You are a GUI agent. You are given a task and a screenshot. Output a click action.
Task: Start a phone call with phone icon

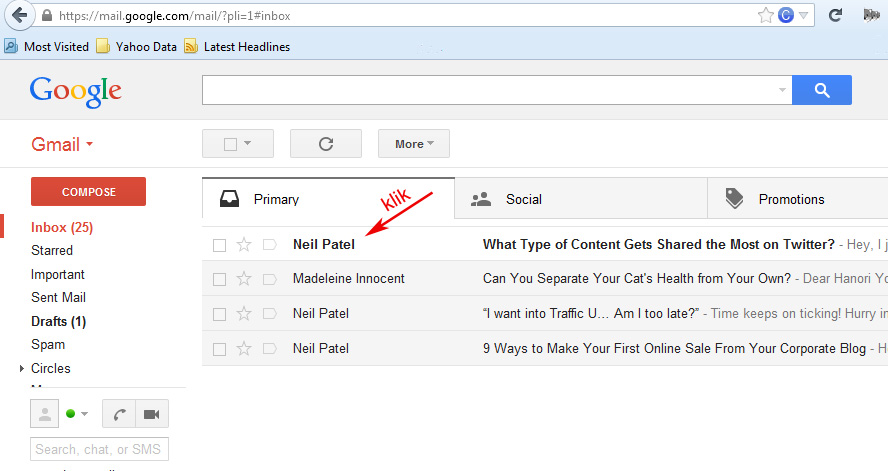click(119, 414)
